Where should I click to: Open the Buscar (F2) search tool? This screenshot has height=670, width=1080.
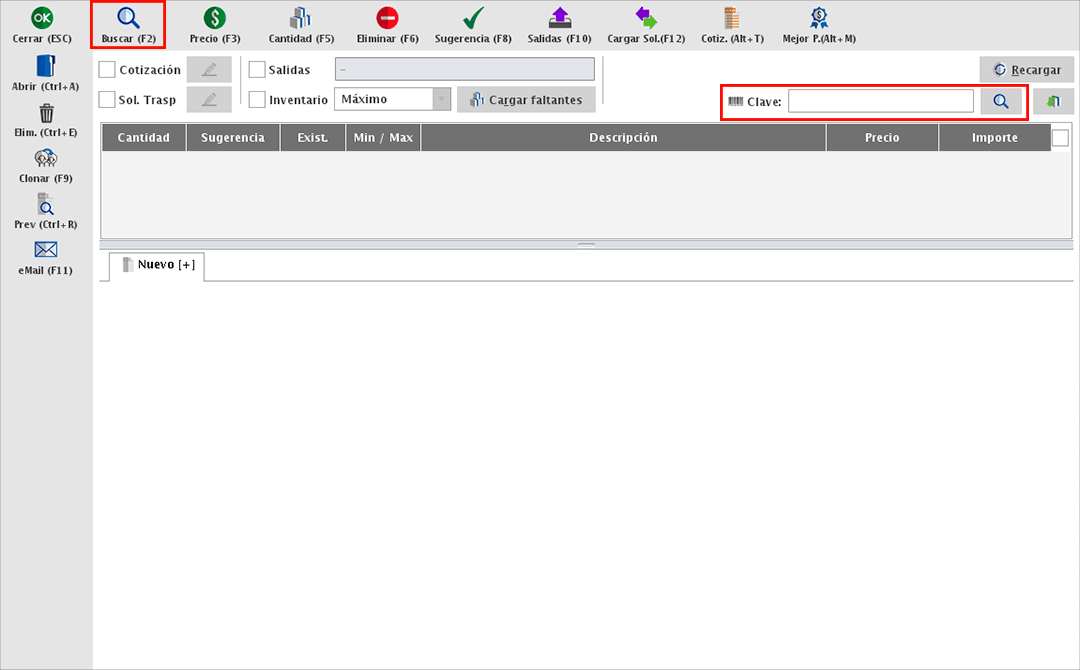point(128,18)
